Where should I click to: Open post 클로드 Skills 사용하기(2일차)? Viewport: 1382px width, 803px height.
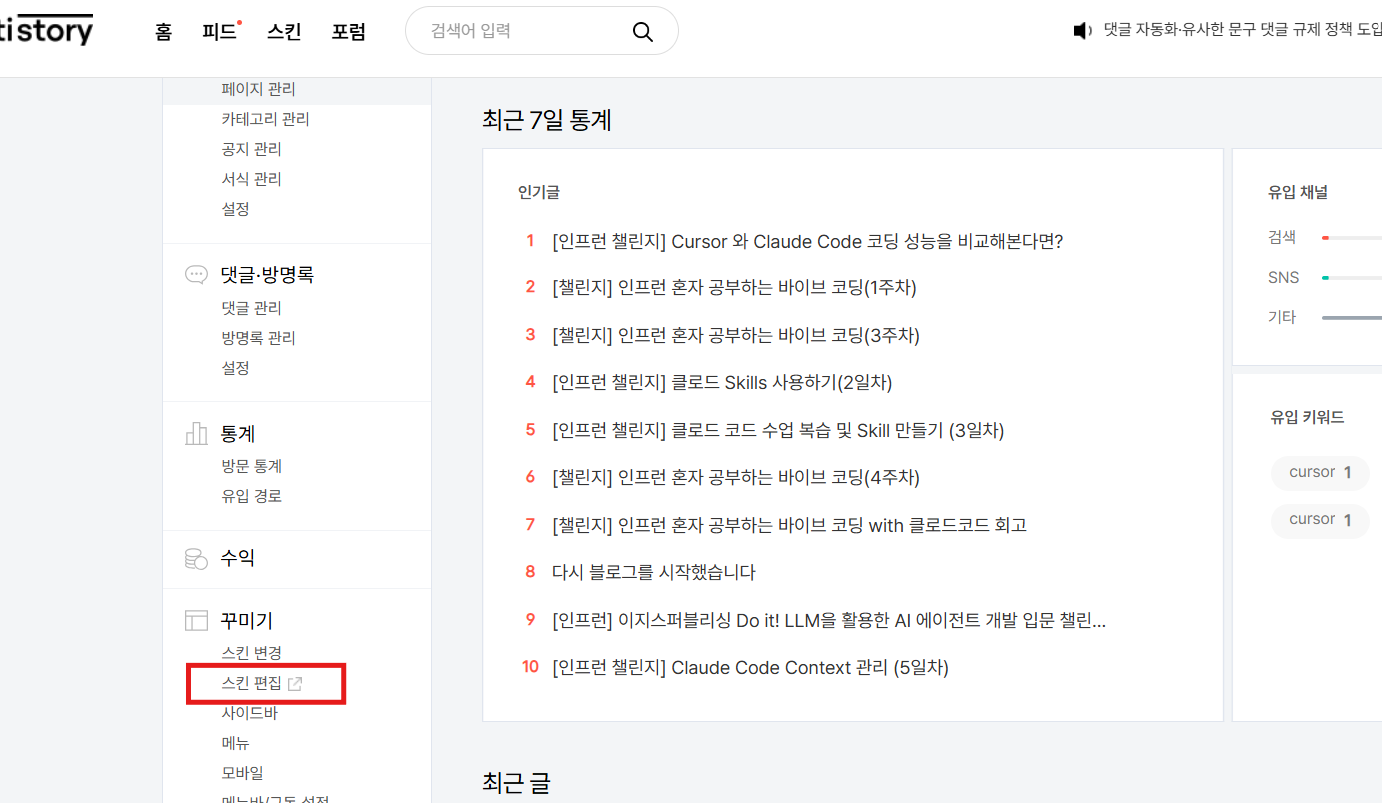(x=722, y=382)
